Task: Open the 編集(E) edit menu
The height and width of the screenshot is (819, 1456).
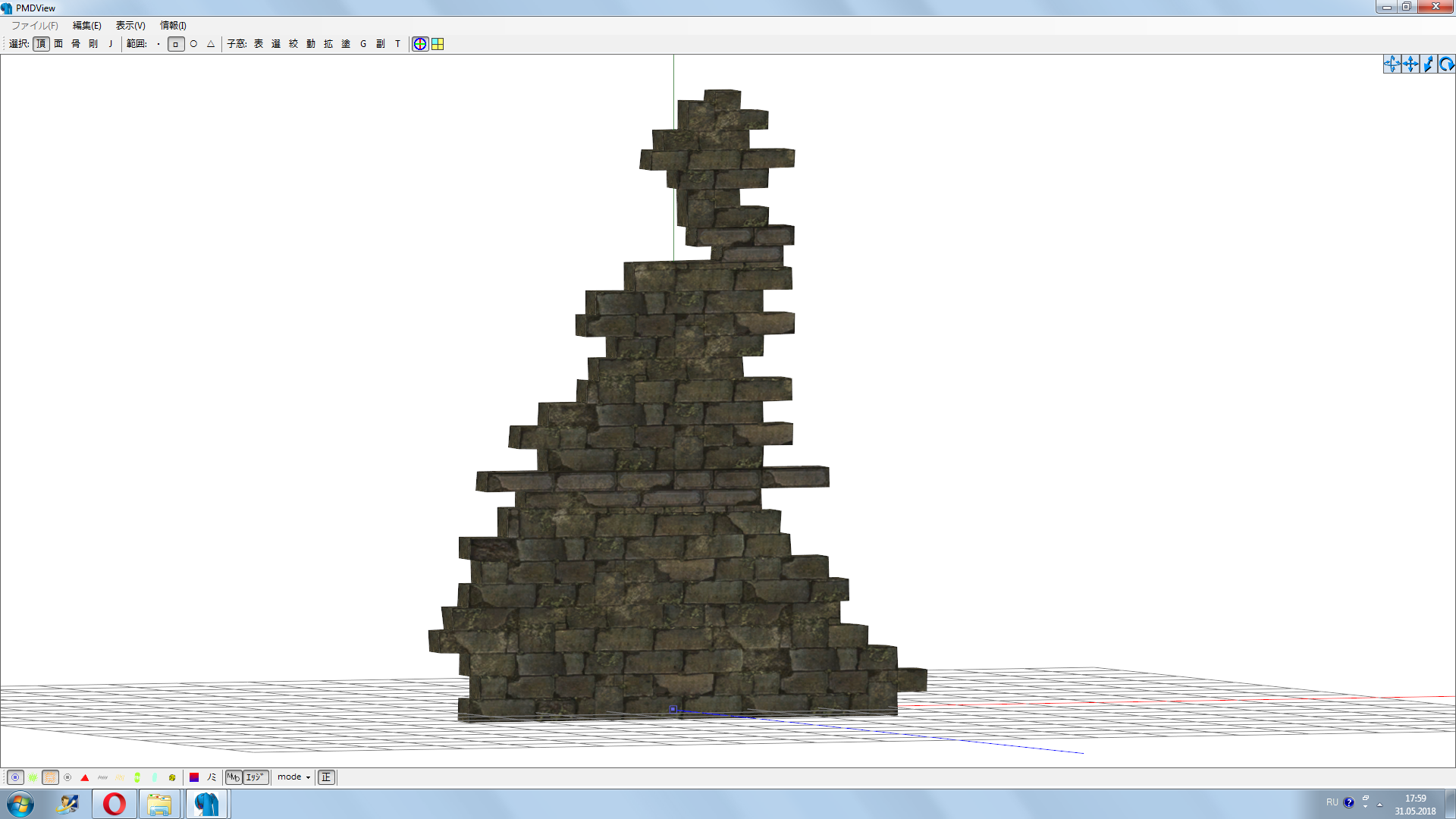Action: pos(86,26)
